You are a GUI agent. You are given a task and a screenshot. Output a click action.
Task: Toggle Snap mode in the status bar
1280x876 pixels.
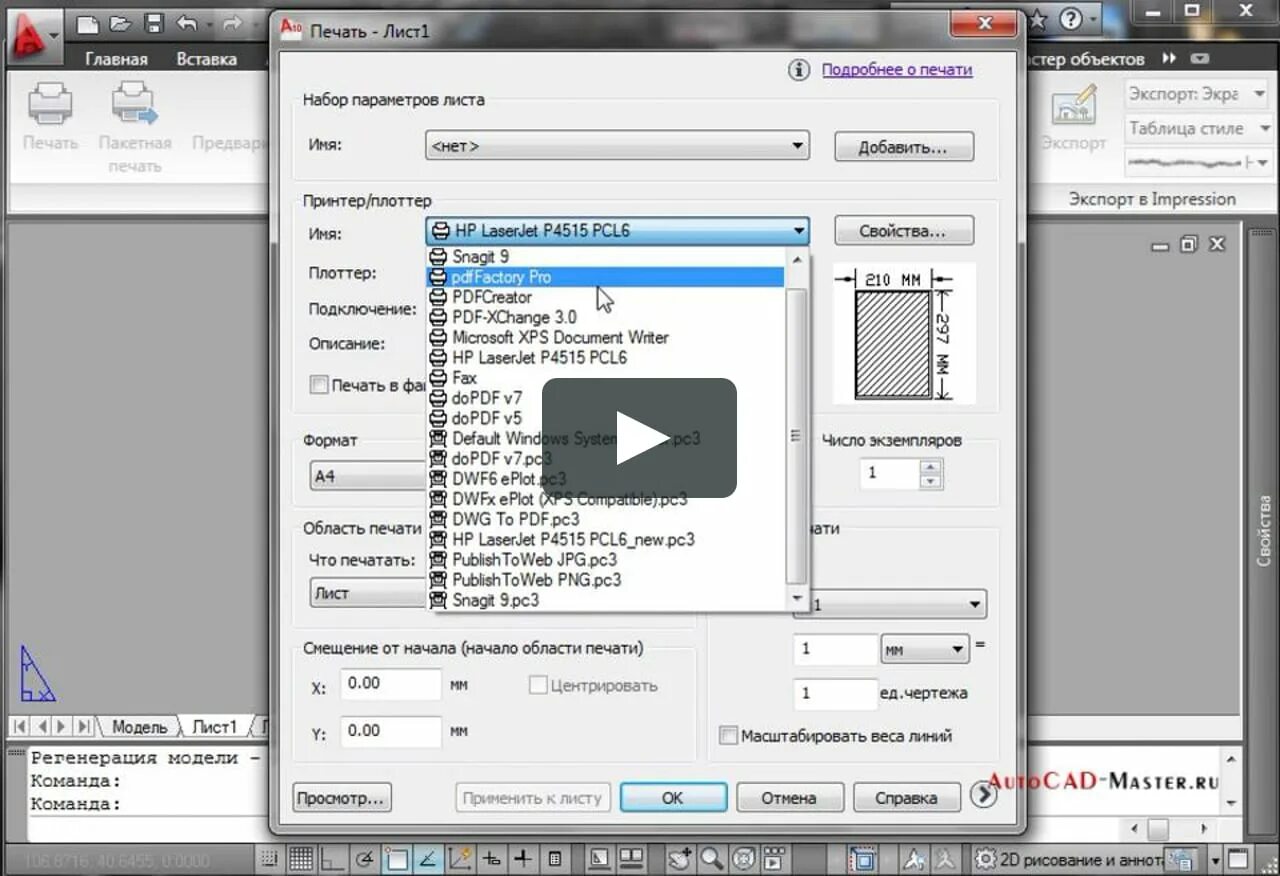click(x=268, y=859)
